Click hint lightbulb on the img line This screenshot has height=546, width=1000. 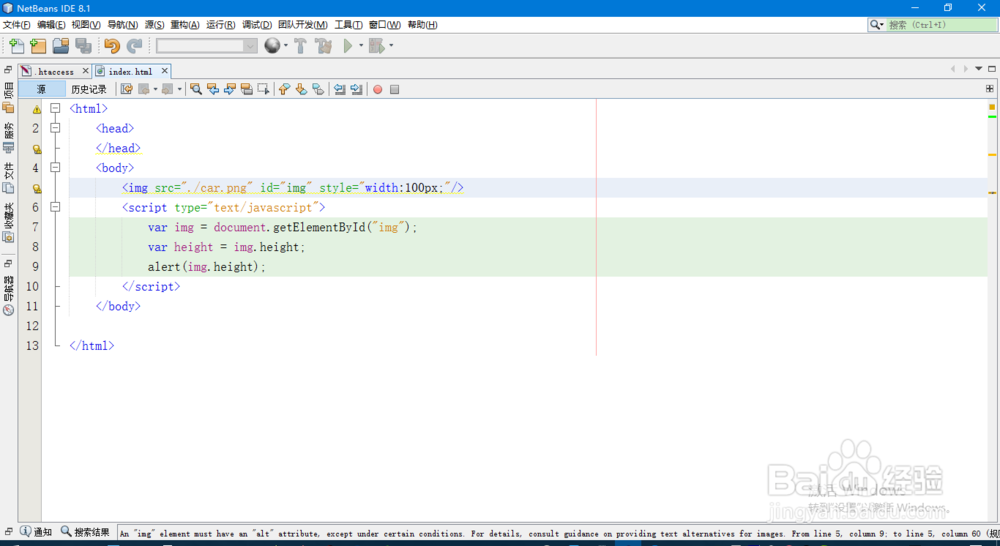tap(36, 189)
